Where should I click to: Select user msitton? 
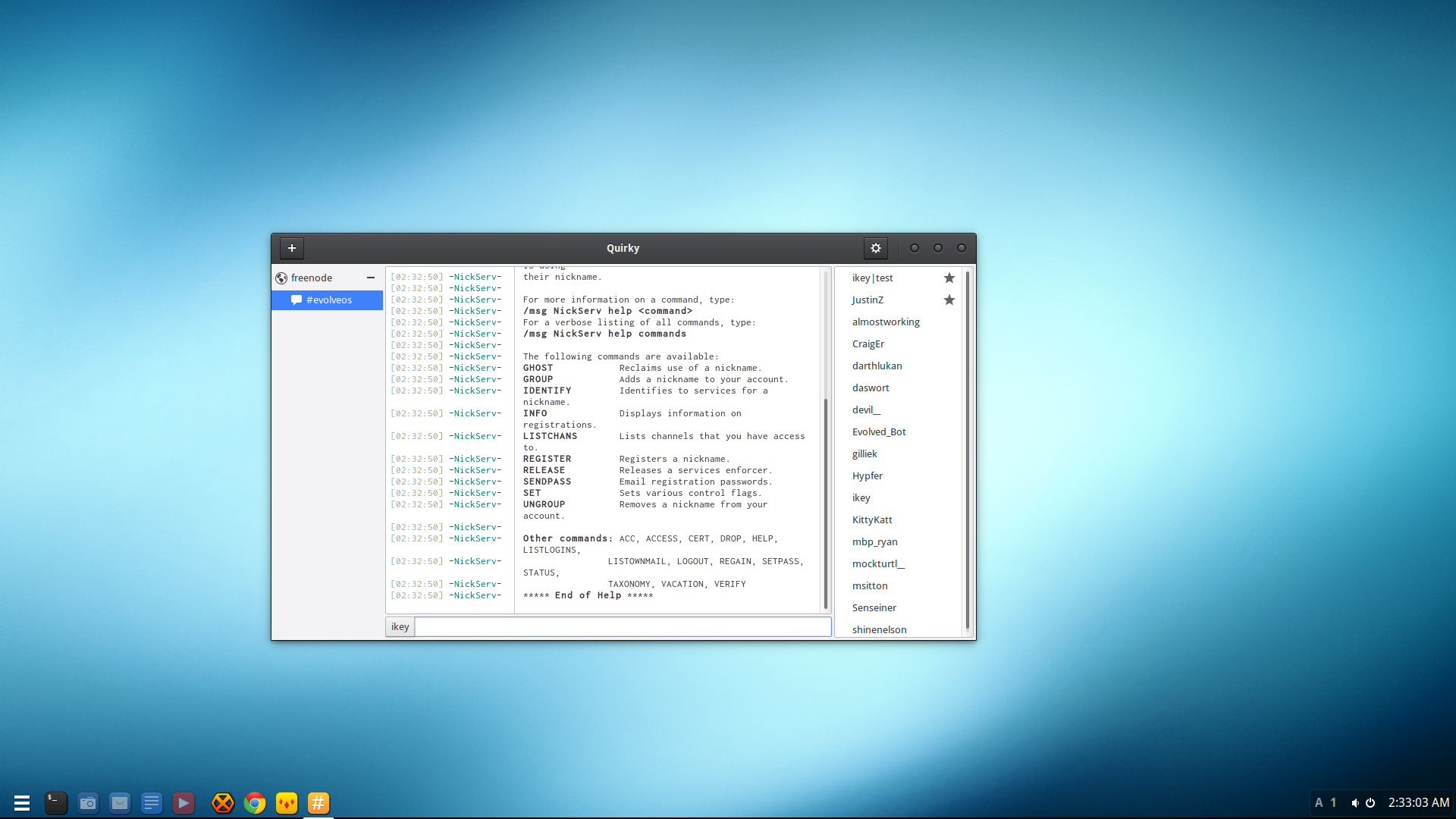[899, 585]
